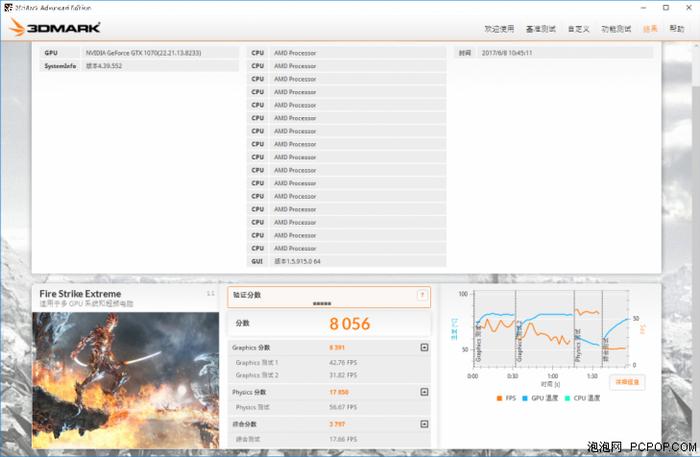The width and height of the screenshot is (700, 457).
Task: Click the 验证分数 box
Action: tap(329, 297)
